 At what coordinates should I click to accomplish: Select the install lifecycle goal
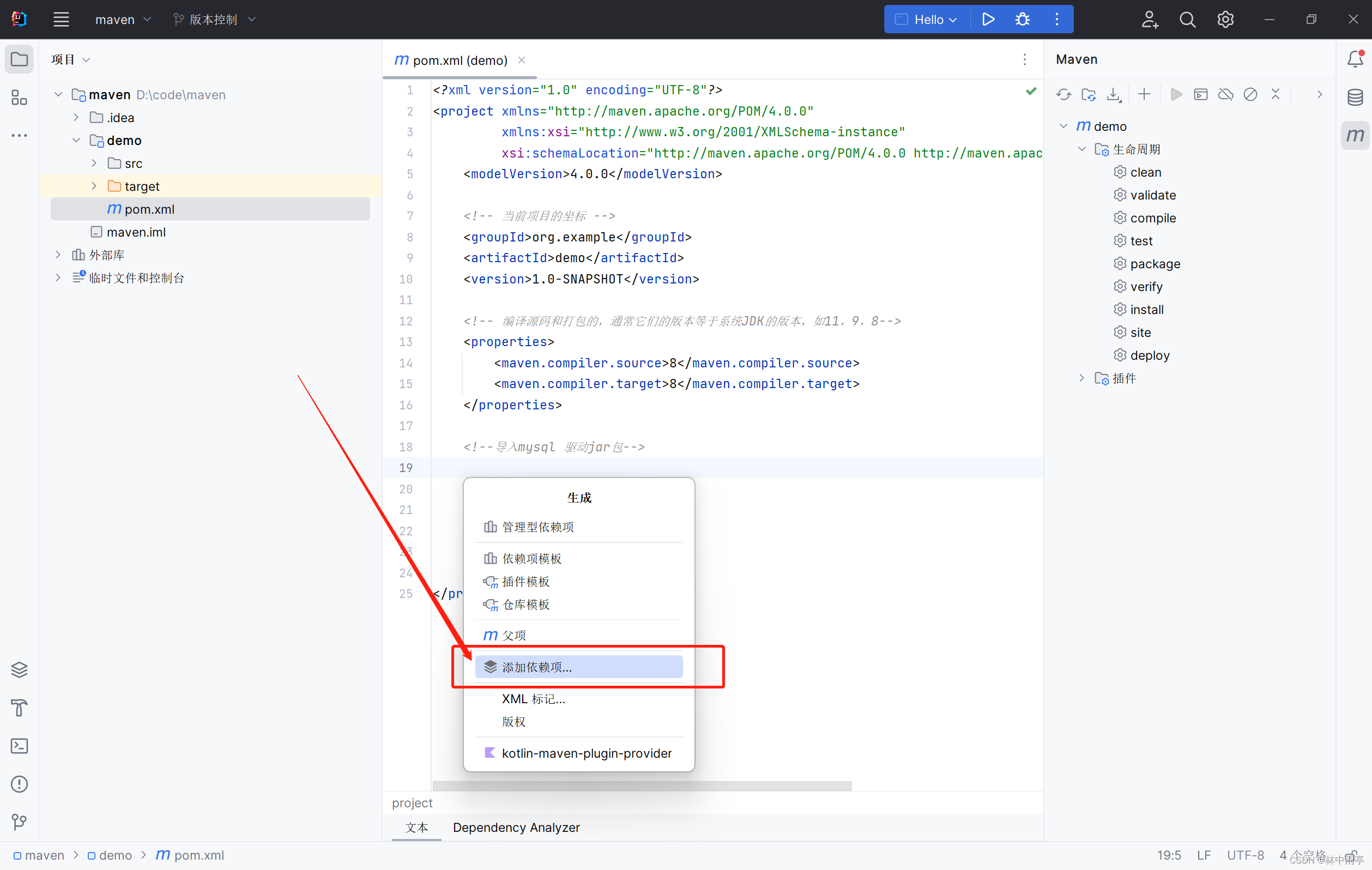[1146, 310]
